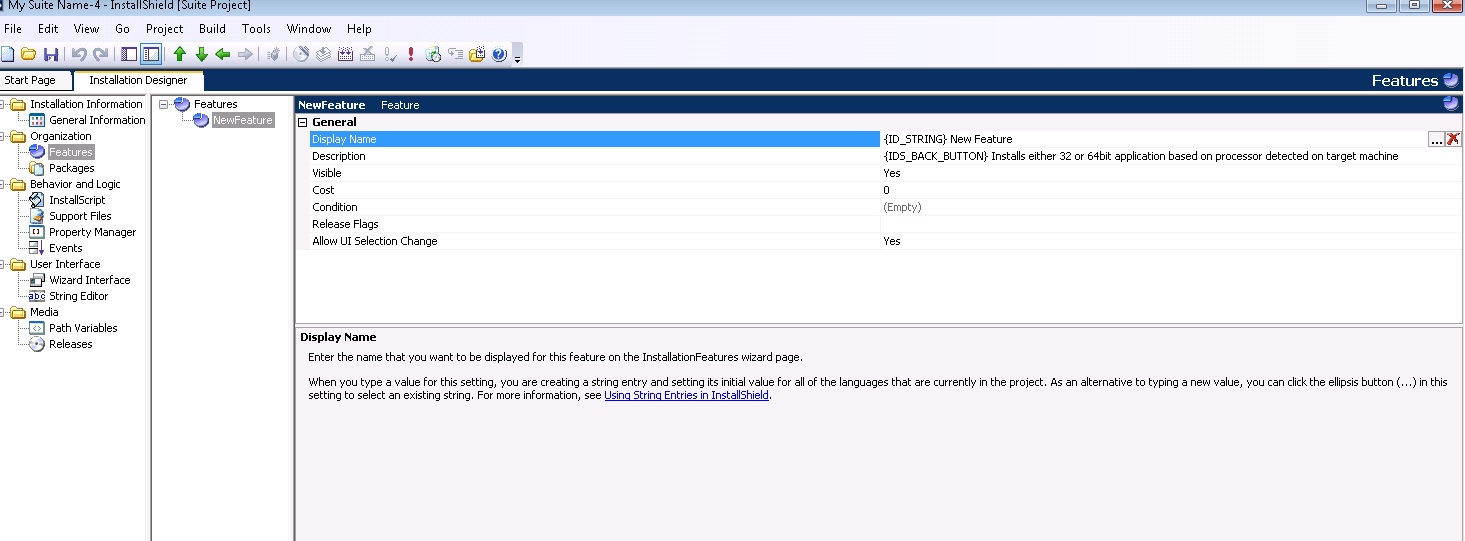The width and height of the screenshot is (1465, 541).
Task: Click the String Editor abc icon
Action: click(x=37, y=296)
